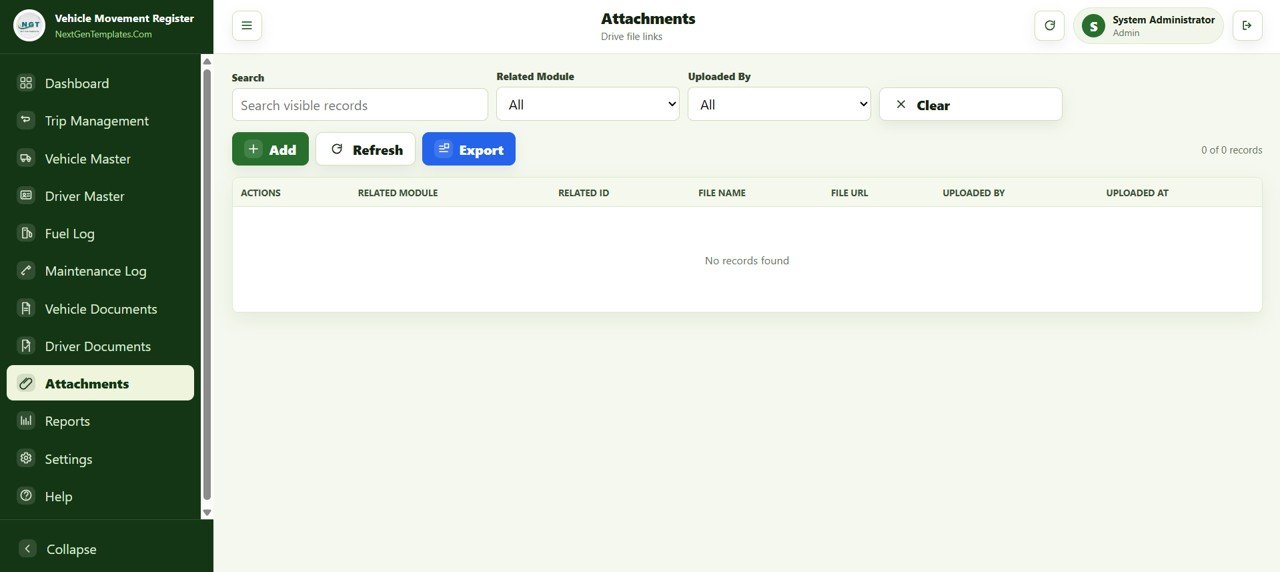Viewport: 1280px width, 572px height.
Task: Click the sidebar scrollbar down arrow
Action: tap(207, 512)
